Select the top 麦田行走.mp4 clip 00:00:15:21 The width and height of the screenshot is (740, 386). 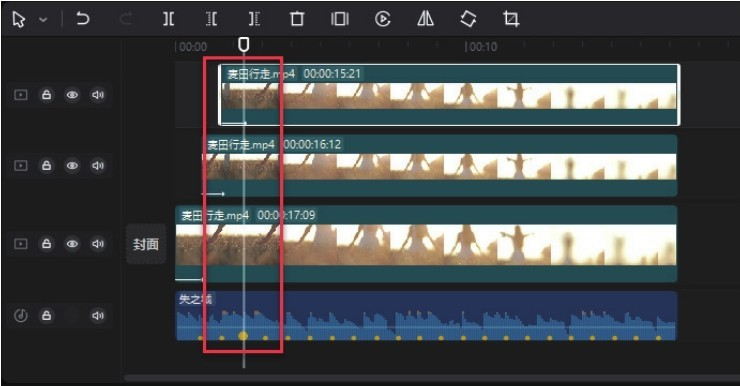[x=449, y=95]
